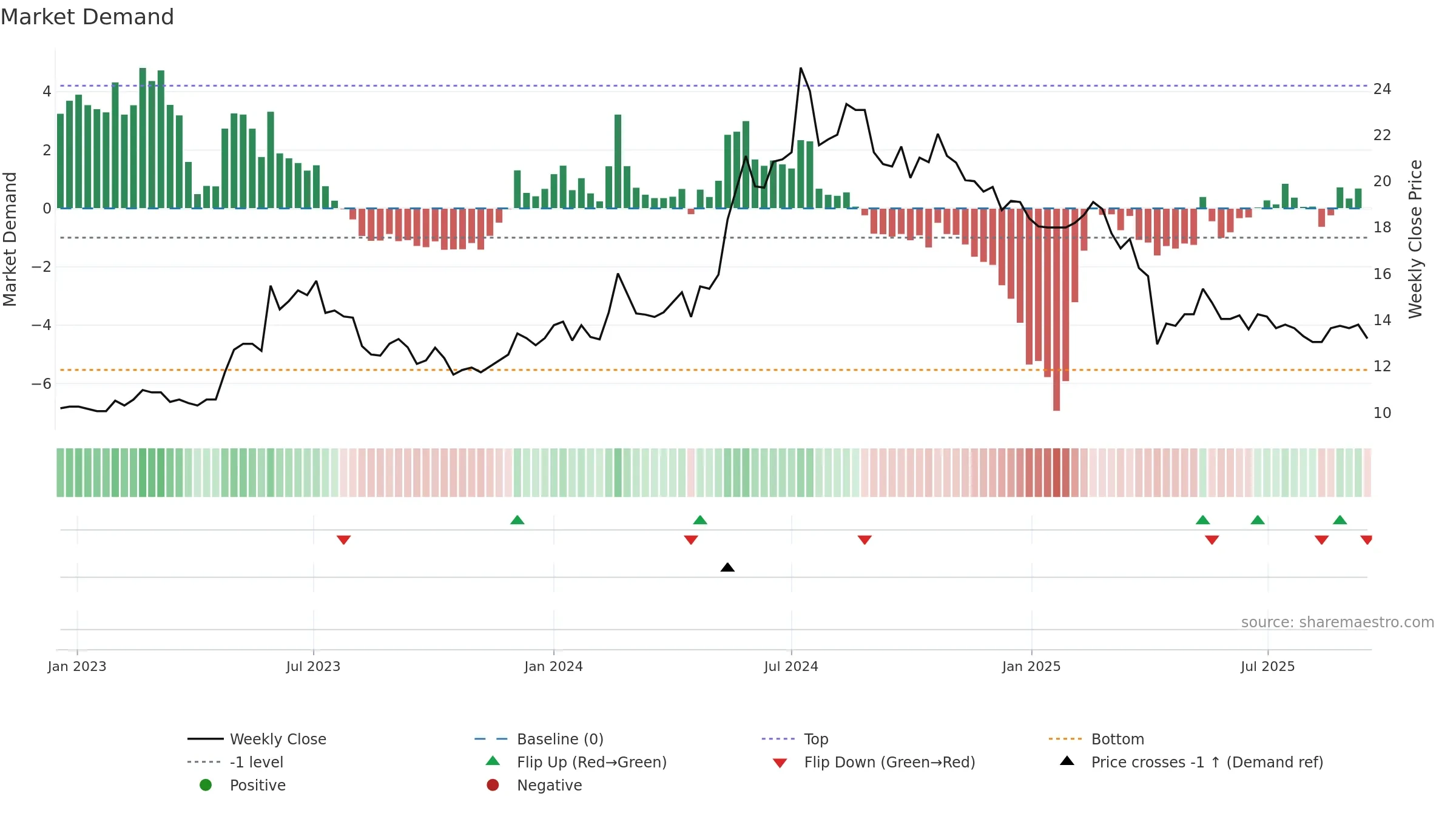Click the Jan 2023 x-axis label
The image size is (1456, 819).
77,667
